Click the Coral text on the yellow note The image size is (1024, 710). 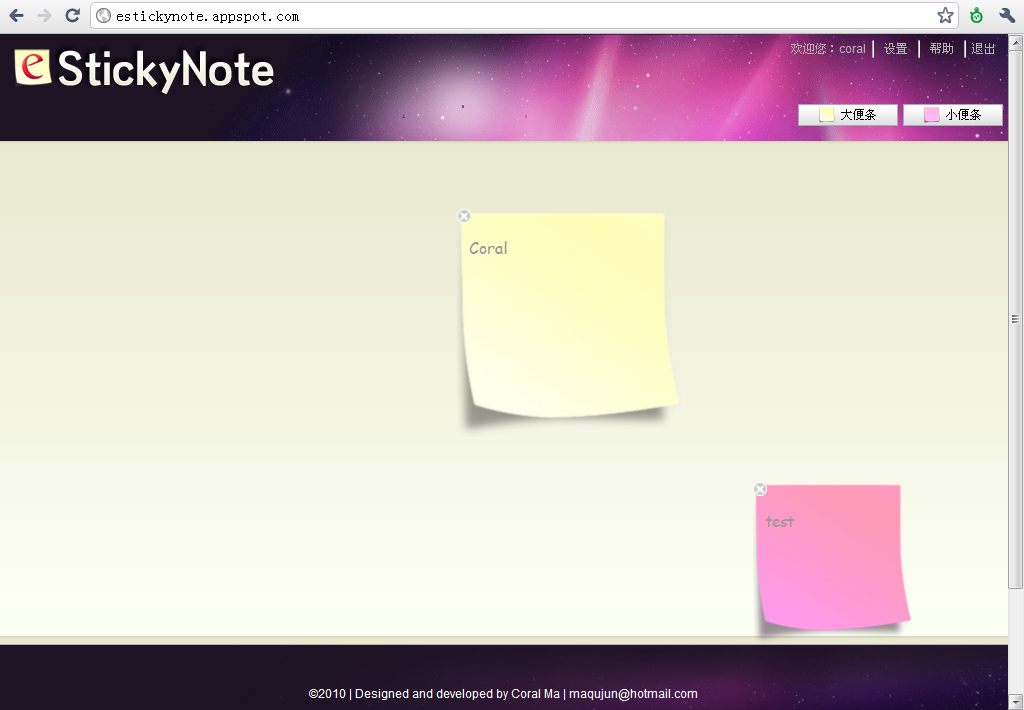coord(488,248)
